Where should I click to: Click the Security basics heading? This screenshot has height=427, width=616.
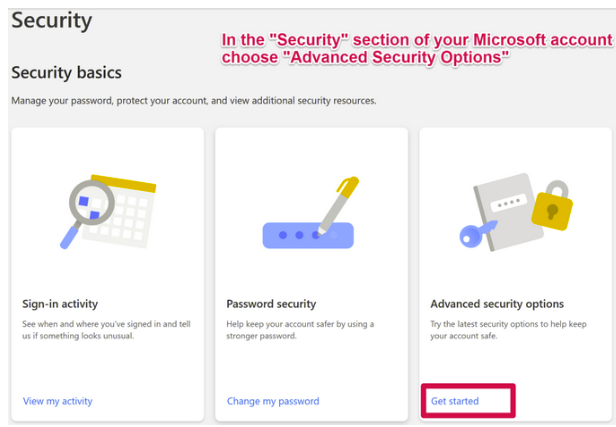(66, 73)
